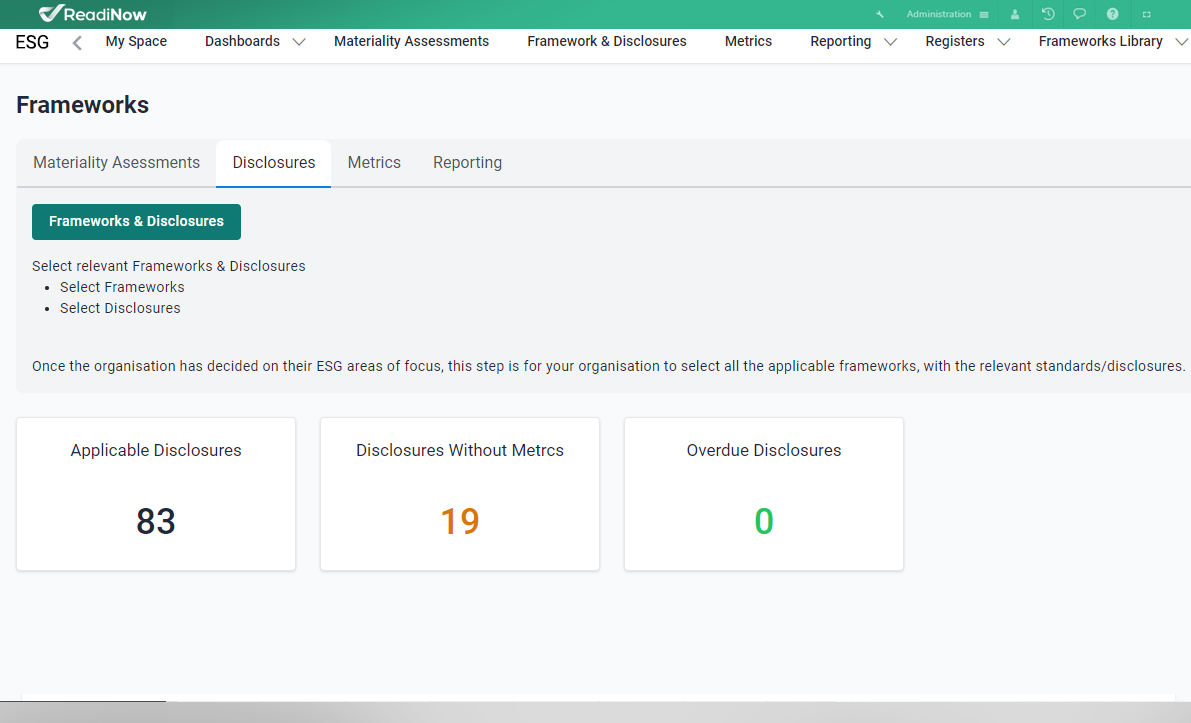
Task: Click the 83 applicable disclosures count
Action: (x=156, y=522)
